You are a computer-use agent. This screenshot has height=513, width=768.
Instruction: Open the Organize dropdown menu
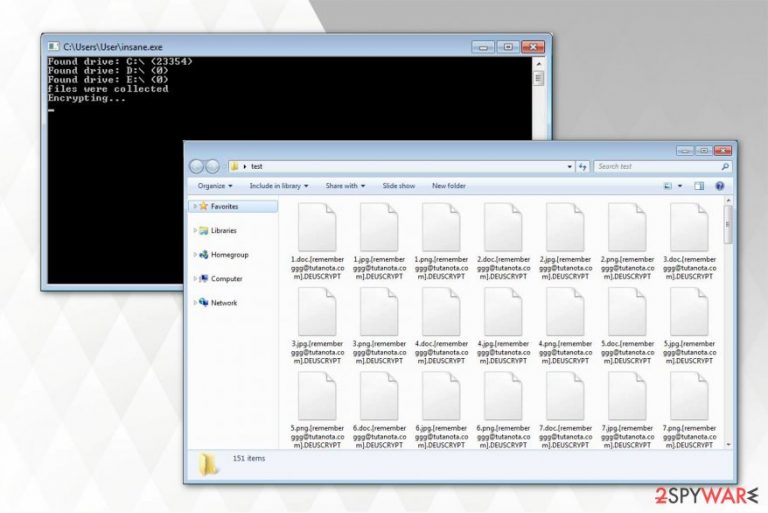tap(215, 186)
